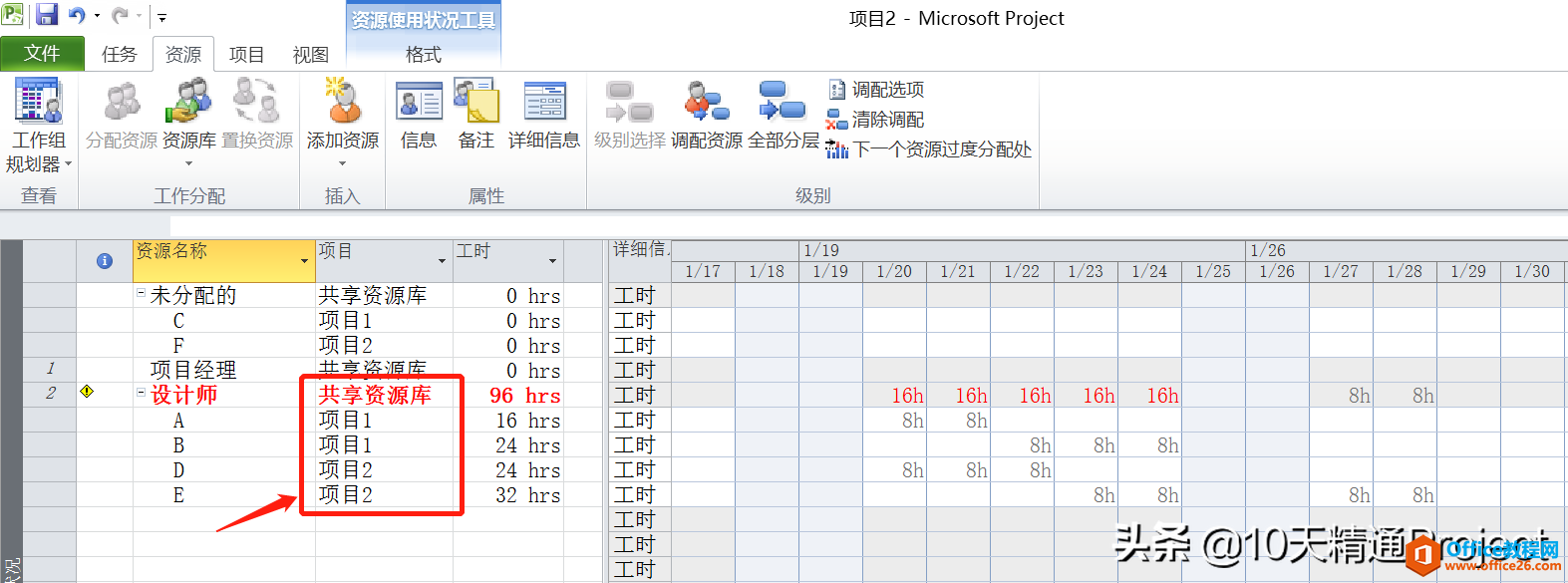Open the 资源名称 column filter dropdown

pos(304,261)
